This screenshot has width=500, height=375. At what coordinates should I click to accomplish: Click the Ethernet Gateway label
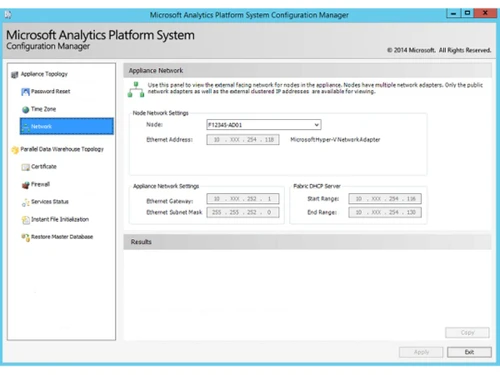[x=170, y=201]
